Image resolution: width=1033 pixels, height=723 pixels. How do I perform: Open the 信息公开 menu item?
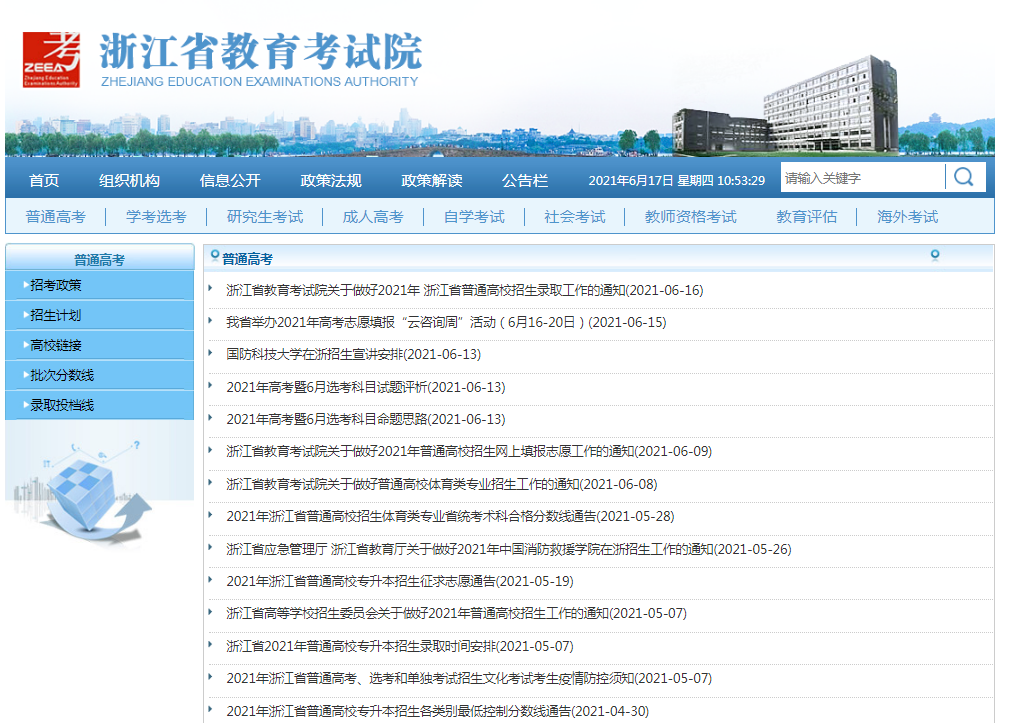233,180
